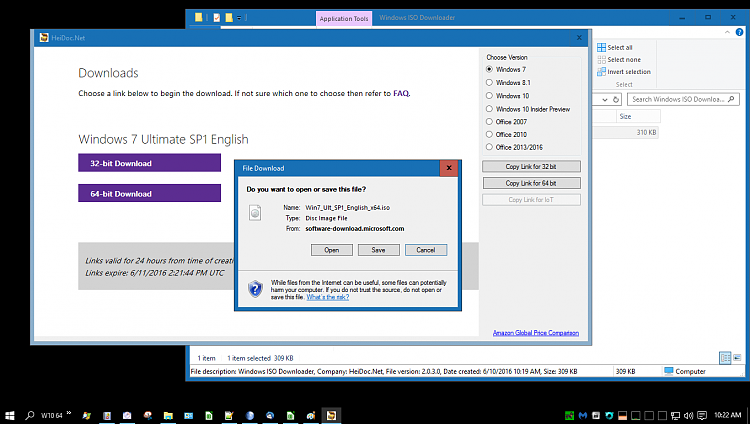The height and width of the screenshot is (424, 750).
Task: Click Select none in Explorer ribbon
Action: coord(619,59)
